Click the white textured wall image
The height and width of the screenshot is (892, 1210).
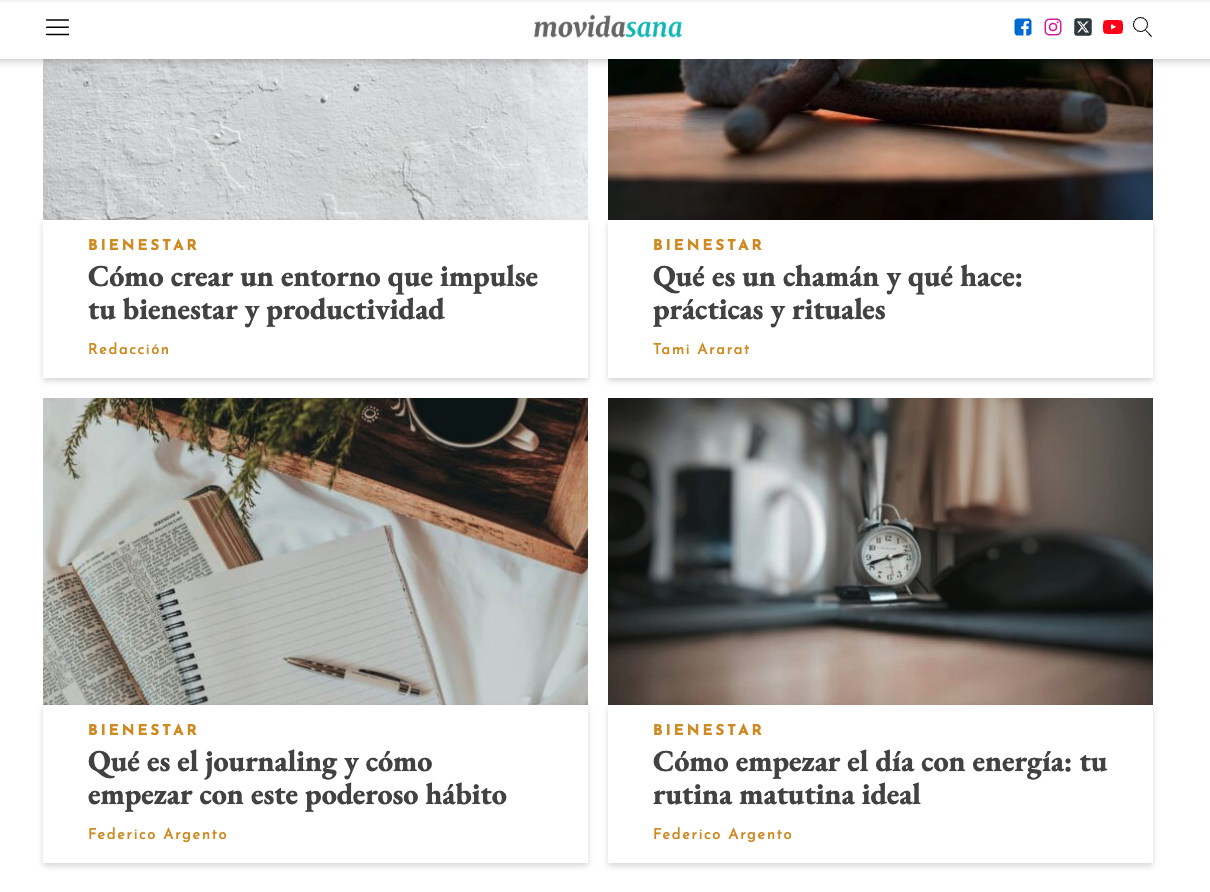[x=315, y=139]
